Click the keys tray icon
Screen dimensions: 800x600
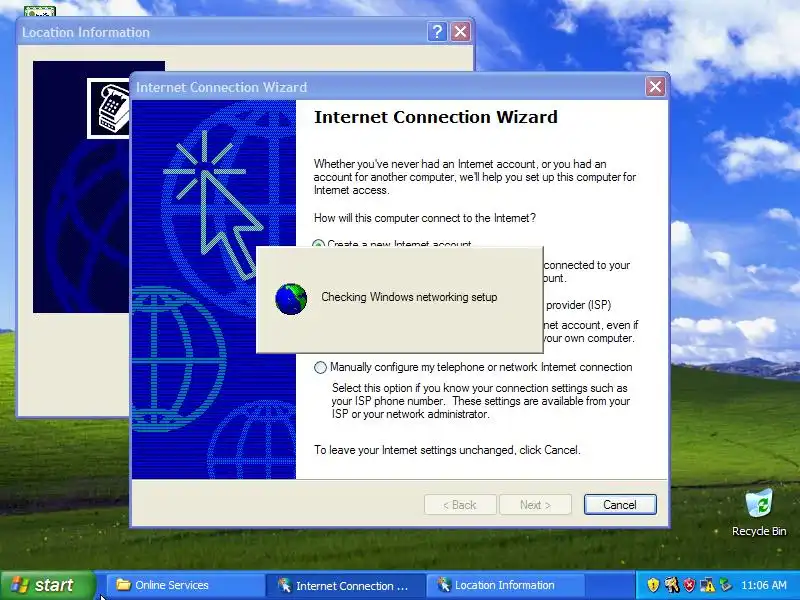(x=671, y=585)
